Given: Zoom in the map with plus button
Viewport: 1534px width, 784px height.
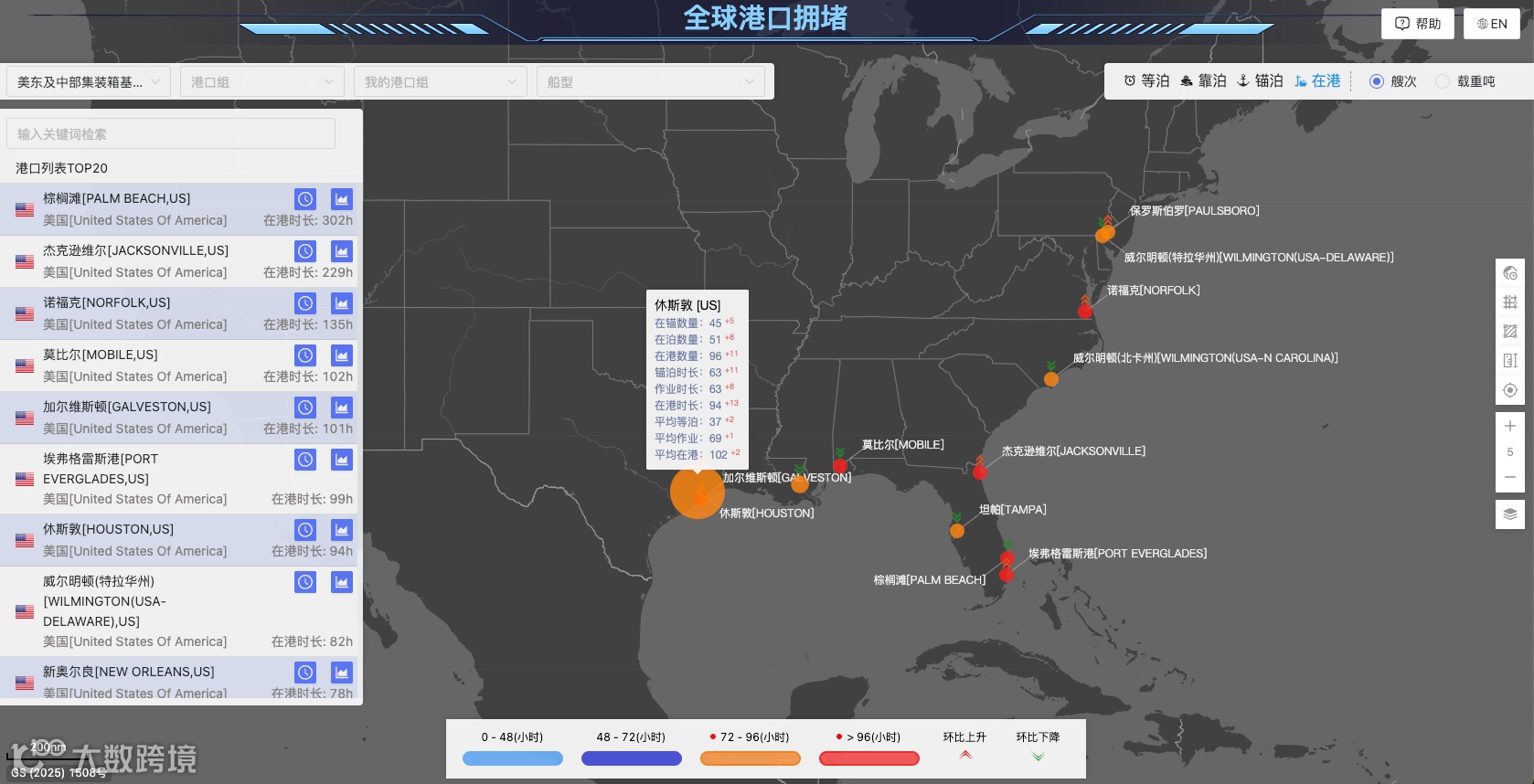Looking at the screenshot, I should point(1510,426).
